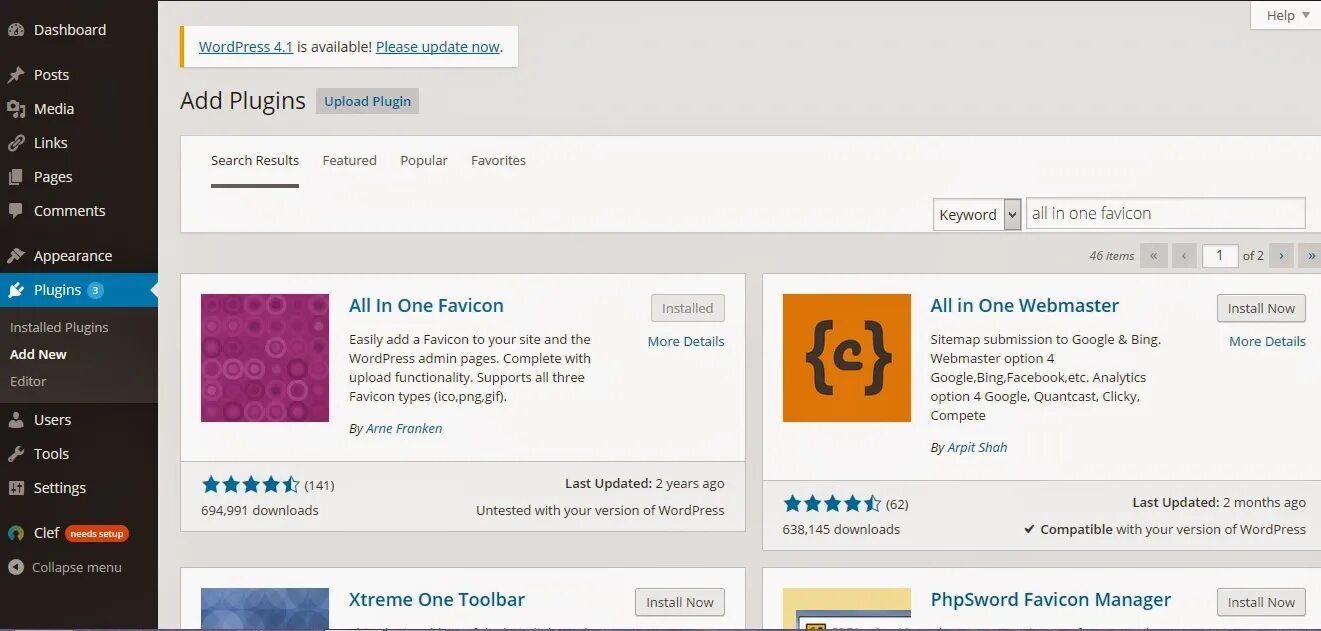Click the Appearance paintbrush icon
The width and height of the screenshot is (1321, 631).
(16, 256)
